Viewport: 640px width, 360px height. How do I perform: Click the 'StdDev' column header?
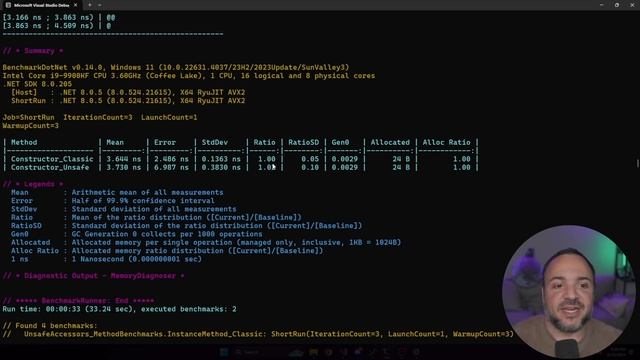[215, 142]
